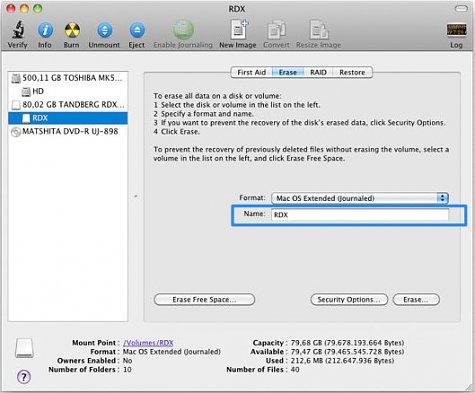
Task: Click the Erase Free Space button
Action: [x=204, y=299]
